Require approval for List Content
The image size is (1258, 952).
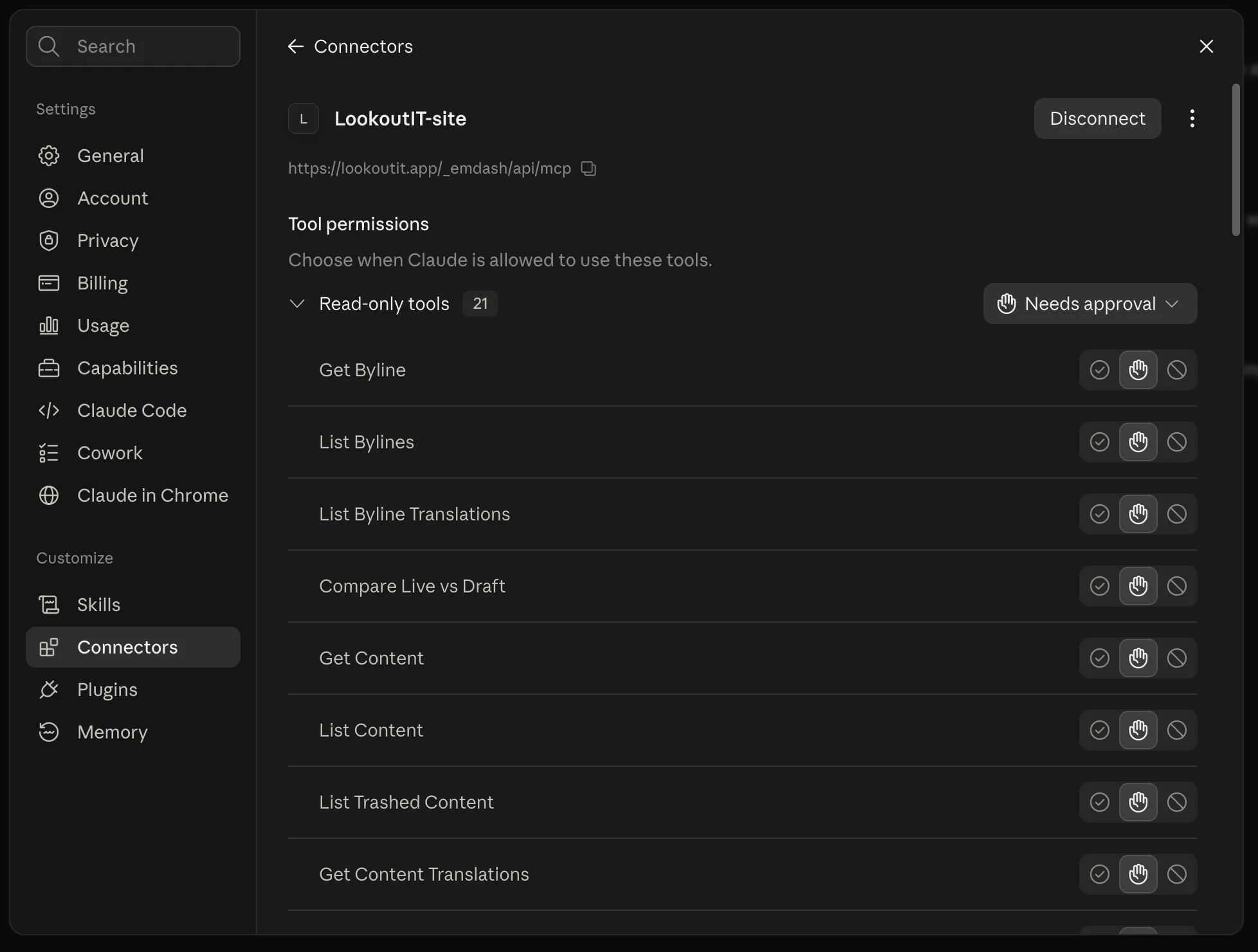click(1138, 730)
